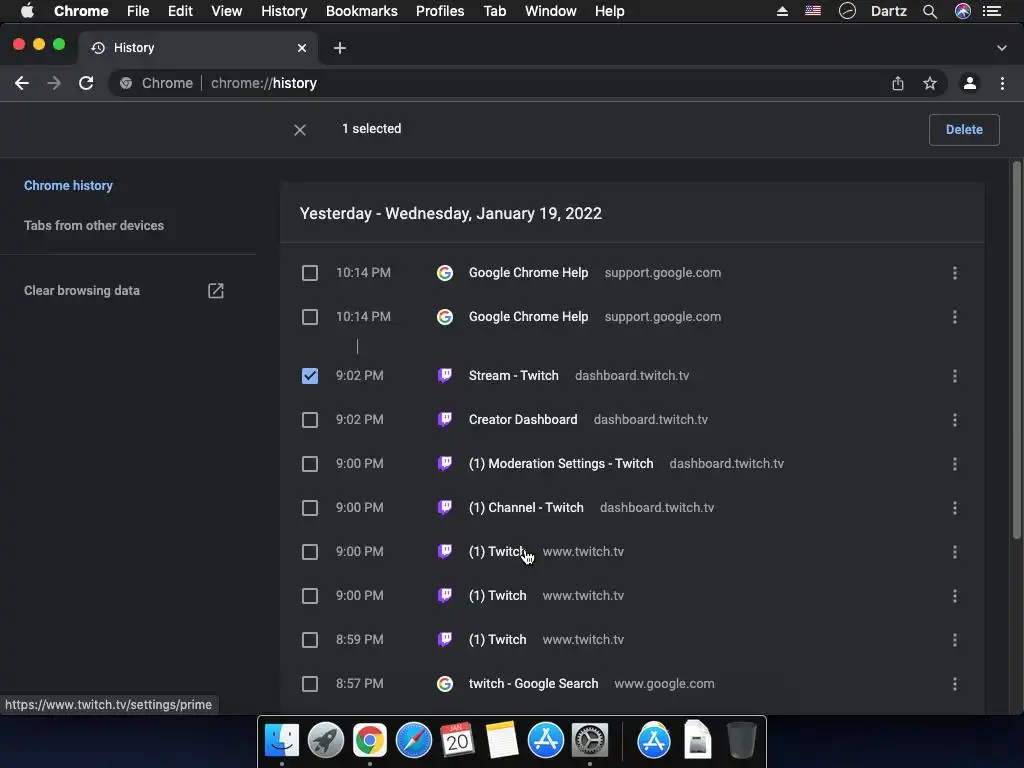Open actions menu for second Google Chrome Help entry
1024x768 pixels.
pos(955,317)
